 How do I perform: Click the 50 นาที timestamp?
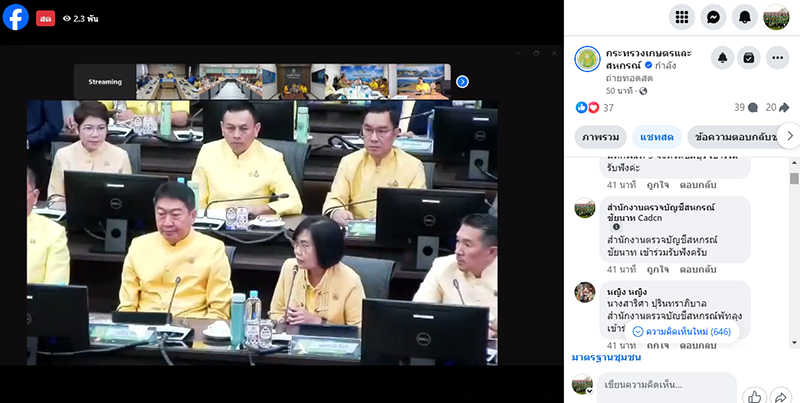click(619, 91)
